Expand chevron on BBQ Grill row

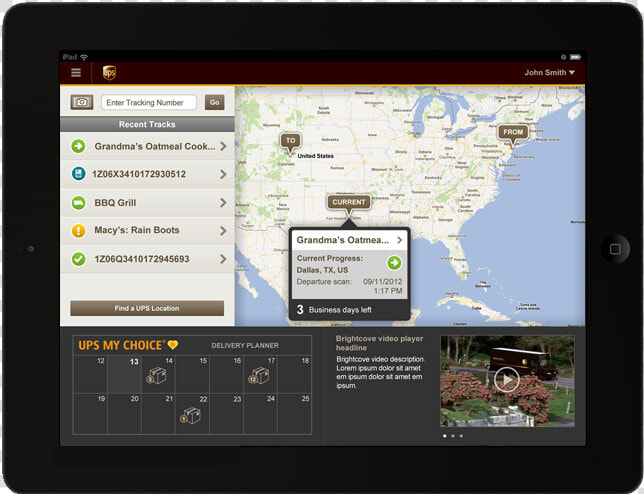223,202
